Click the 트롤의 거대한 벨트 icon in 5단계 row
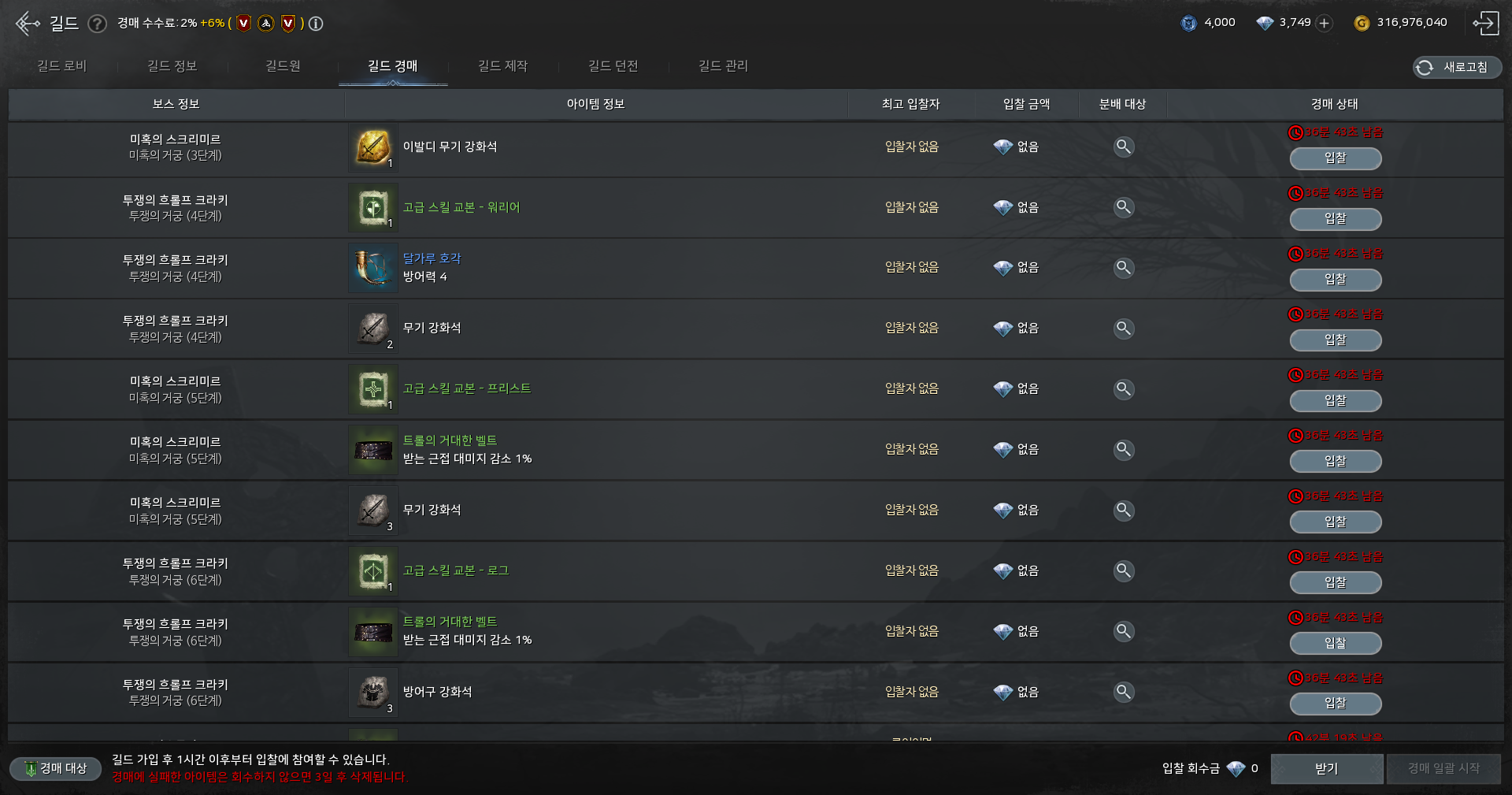The height and width of the screenshot is (795, 1512). 373,450
